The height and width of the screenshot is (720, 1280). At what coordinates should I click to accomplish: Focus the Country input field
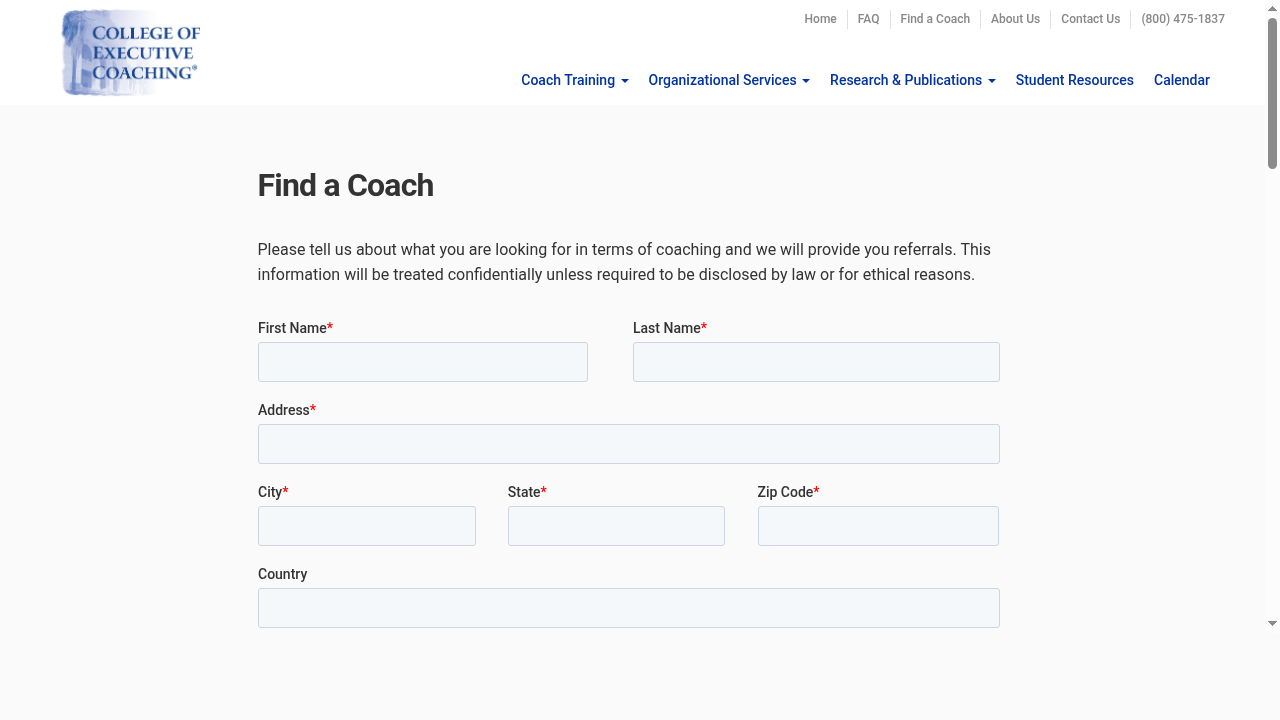click(x=629, y=608)
